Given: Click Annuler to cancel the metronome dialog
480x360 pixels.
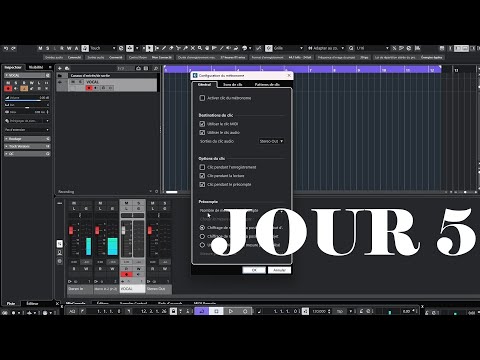Looking at the screenshot, I should coord(279,270).
